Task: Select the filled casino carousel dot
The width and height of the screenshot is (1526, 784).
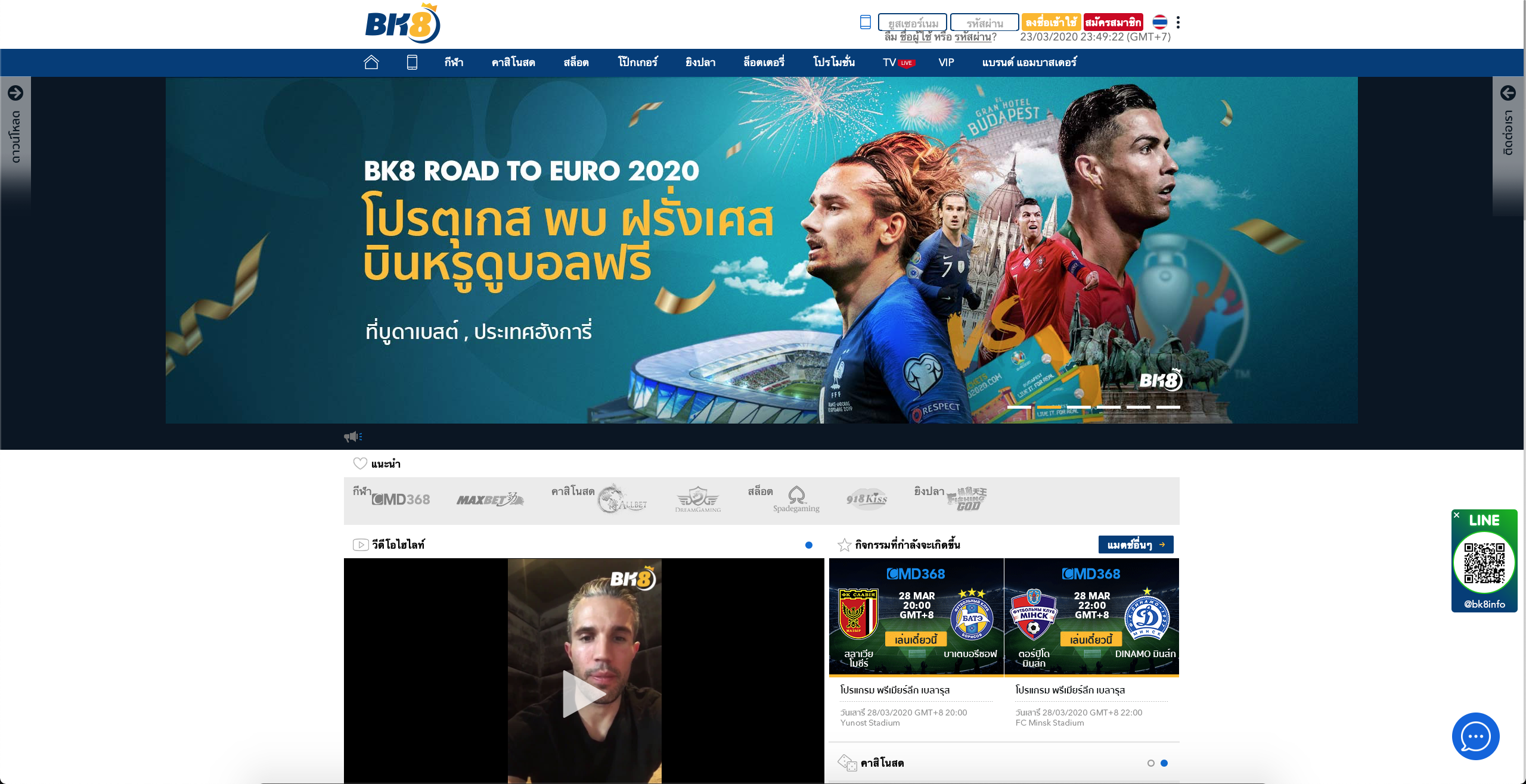Action: click(1164, 763)
